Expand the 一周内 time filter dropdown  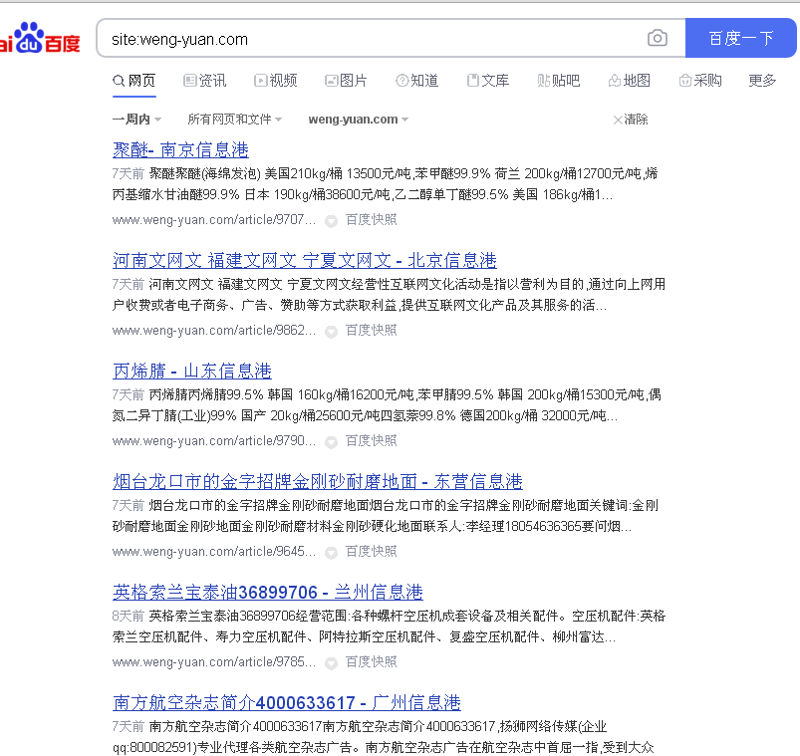click(137, 119)
